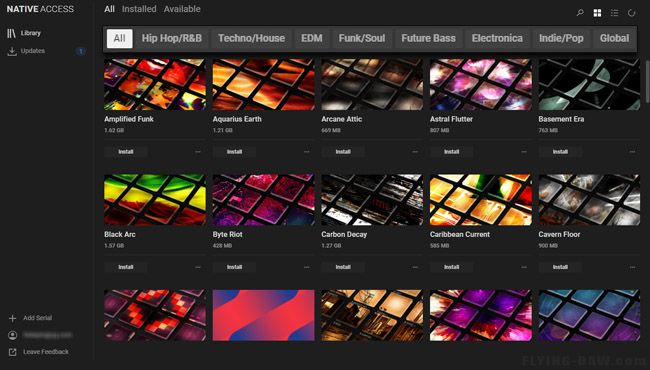Install Basement Era expansion
This screenshot has height=370, width=650.
pos(560,152)
